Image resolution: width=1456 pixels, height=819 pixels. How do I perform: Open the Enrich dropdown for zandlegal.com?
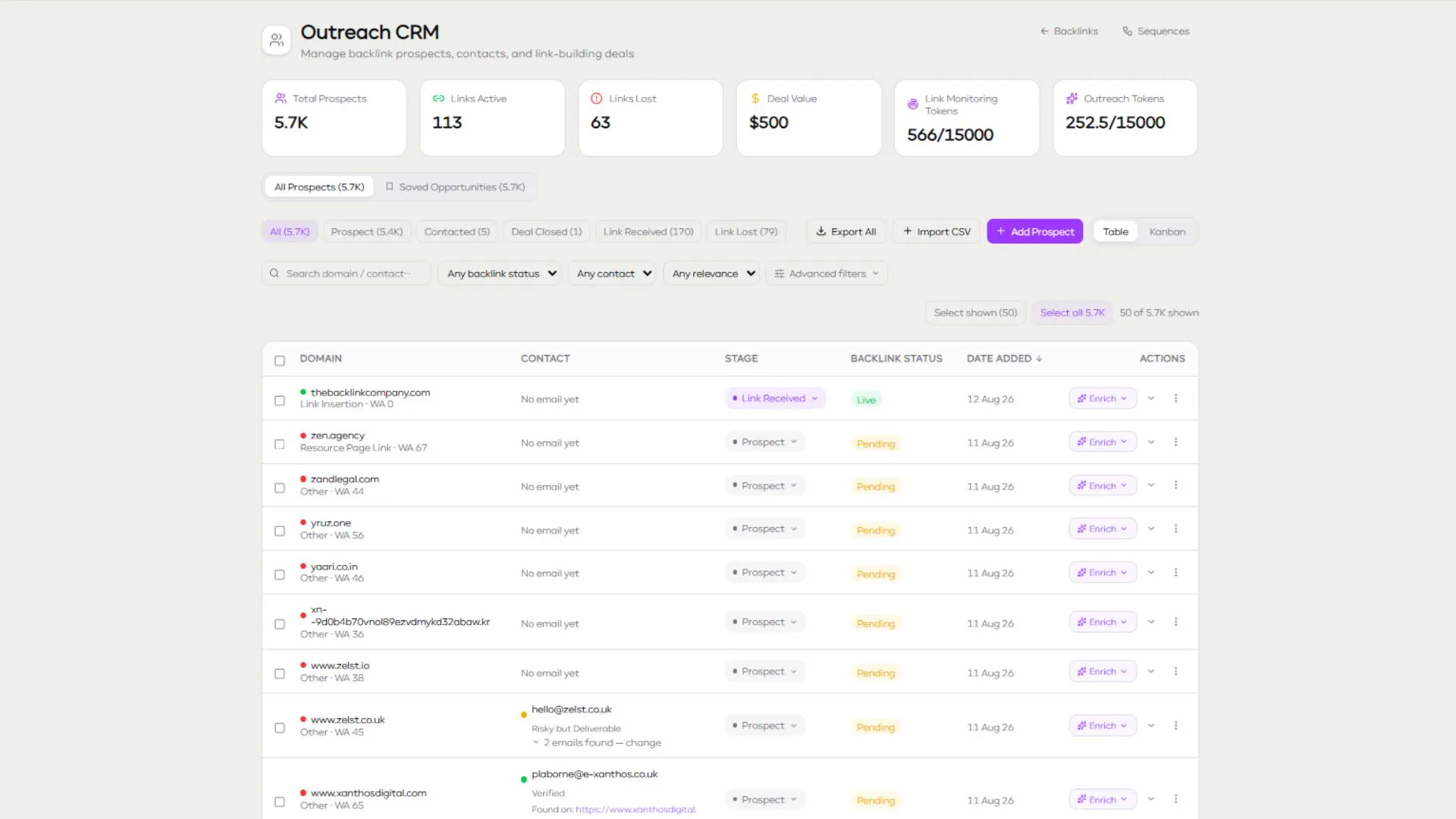coord(1103,485)
